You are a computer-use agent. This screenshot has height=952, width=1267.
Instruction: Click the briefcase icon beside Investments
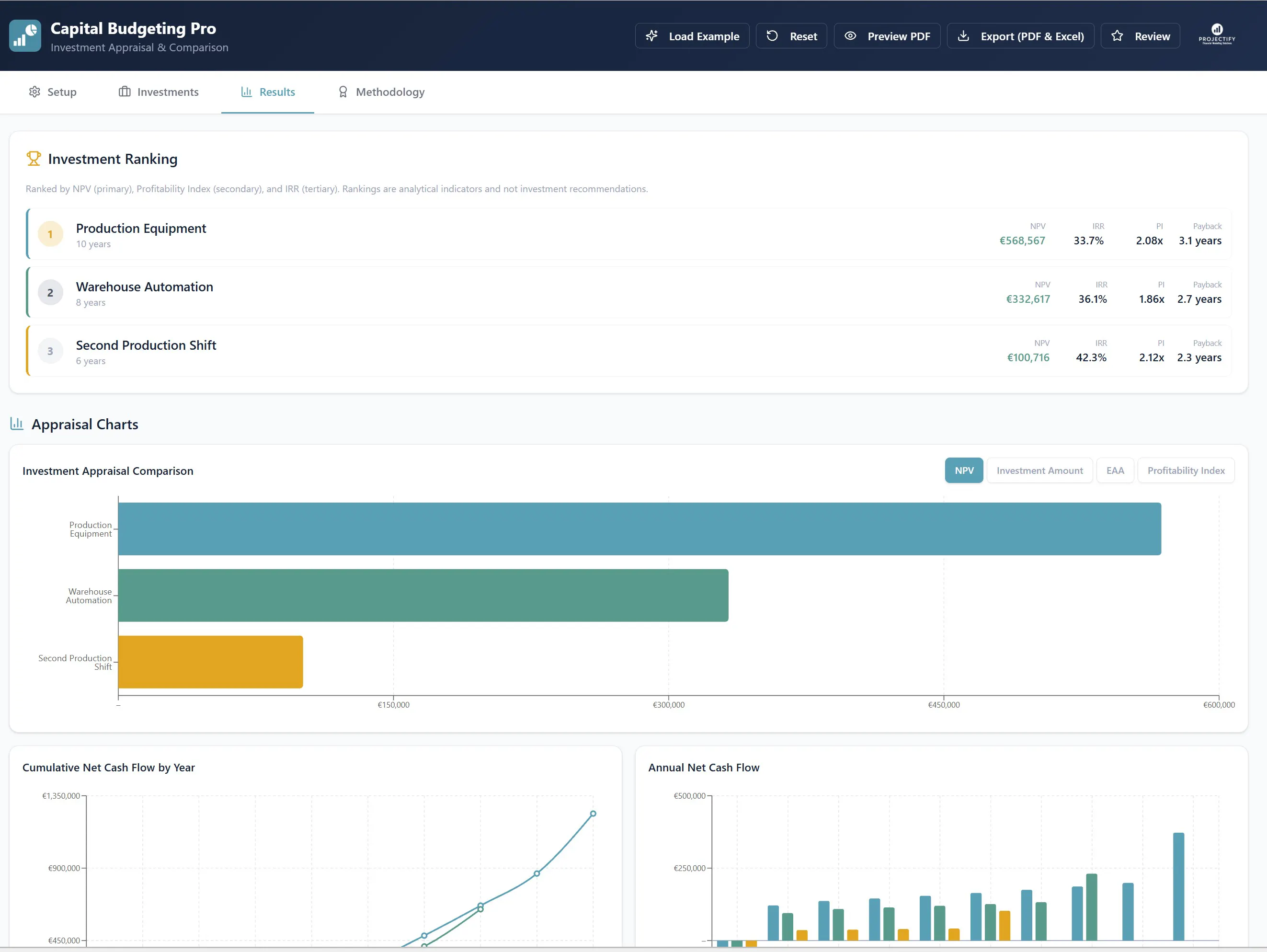coord(124,92)
